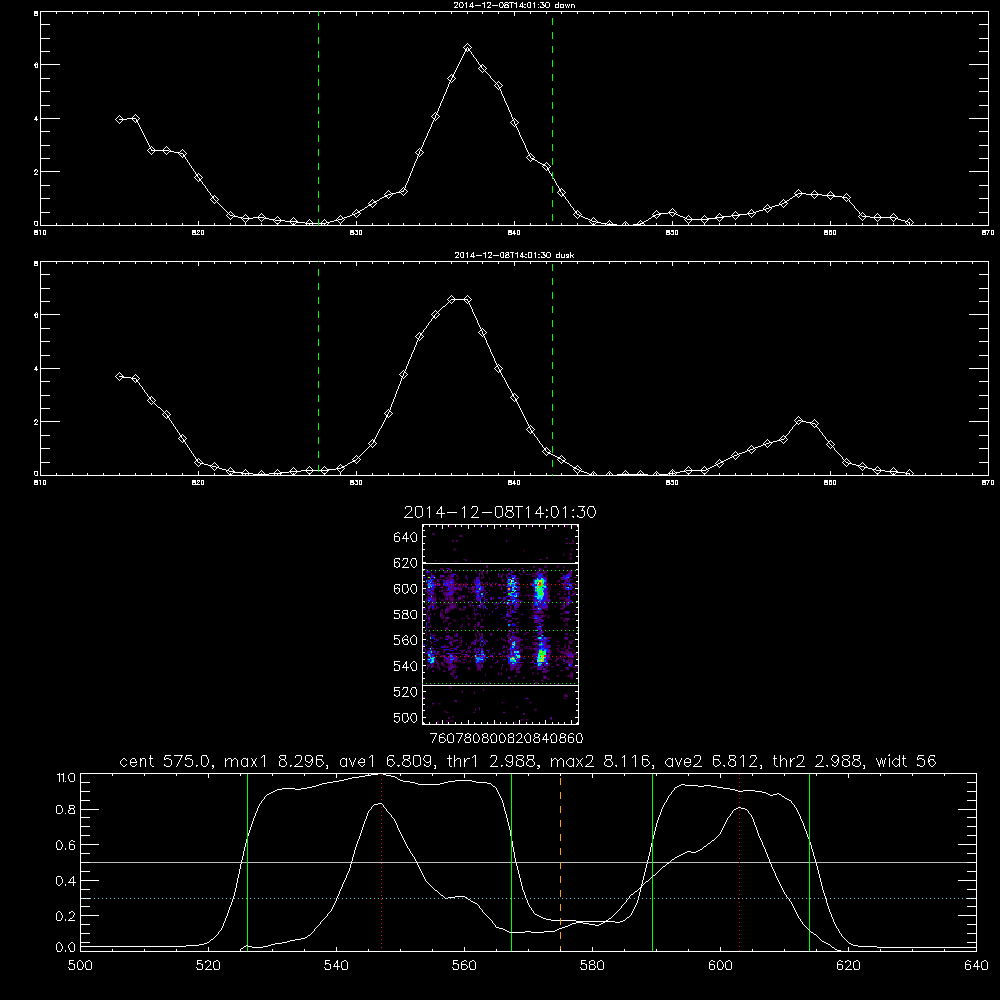The image size is (1000, 1000).
Task: Click bottom plot x-axis label 600
Action: coord(720,966)
